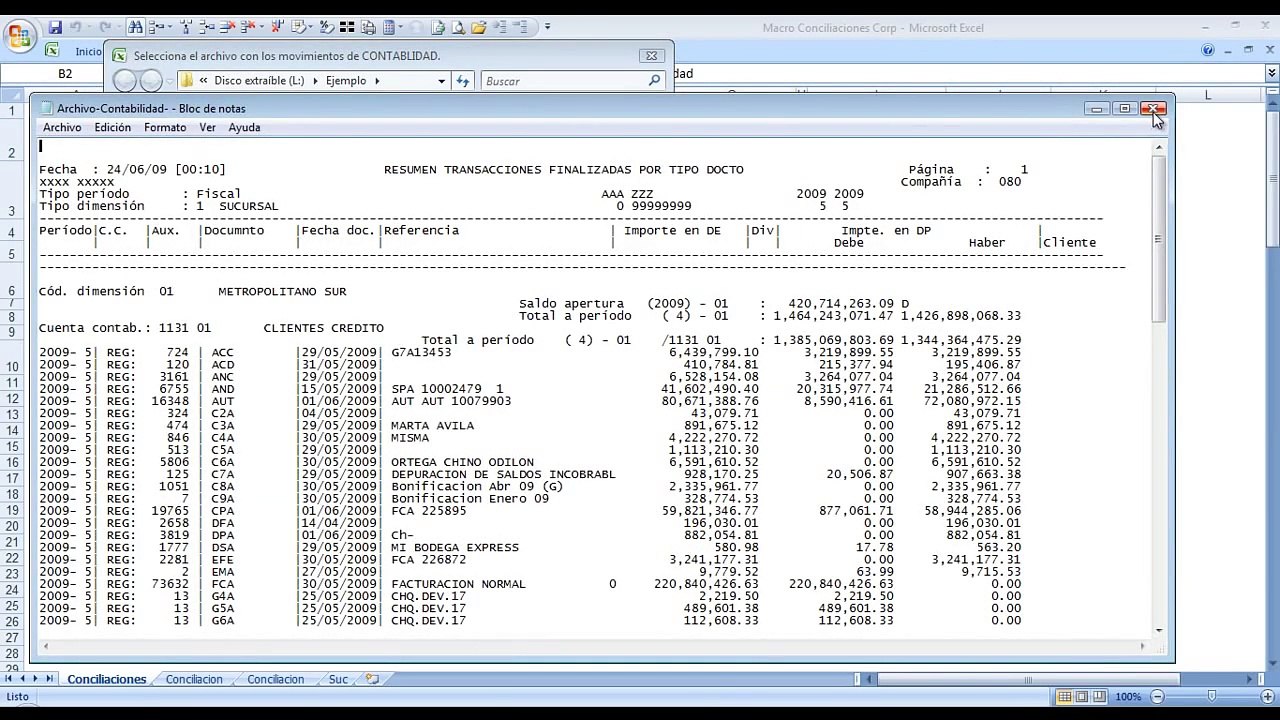This screenshot has width=1280, height=720.
Task: Refresh the file dialog location
Action: (463, 81)
